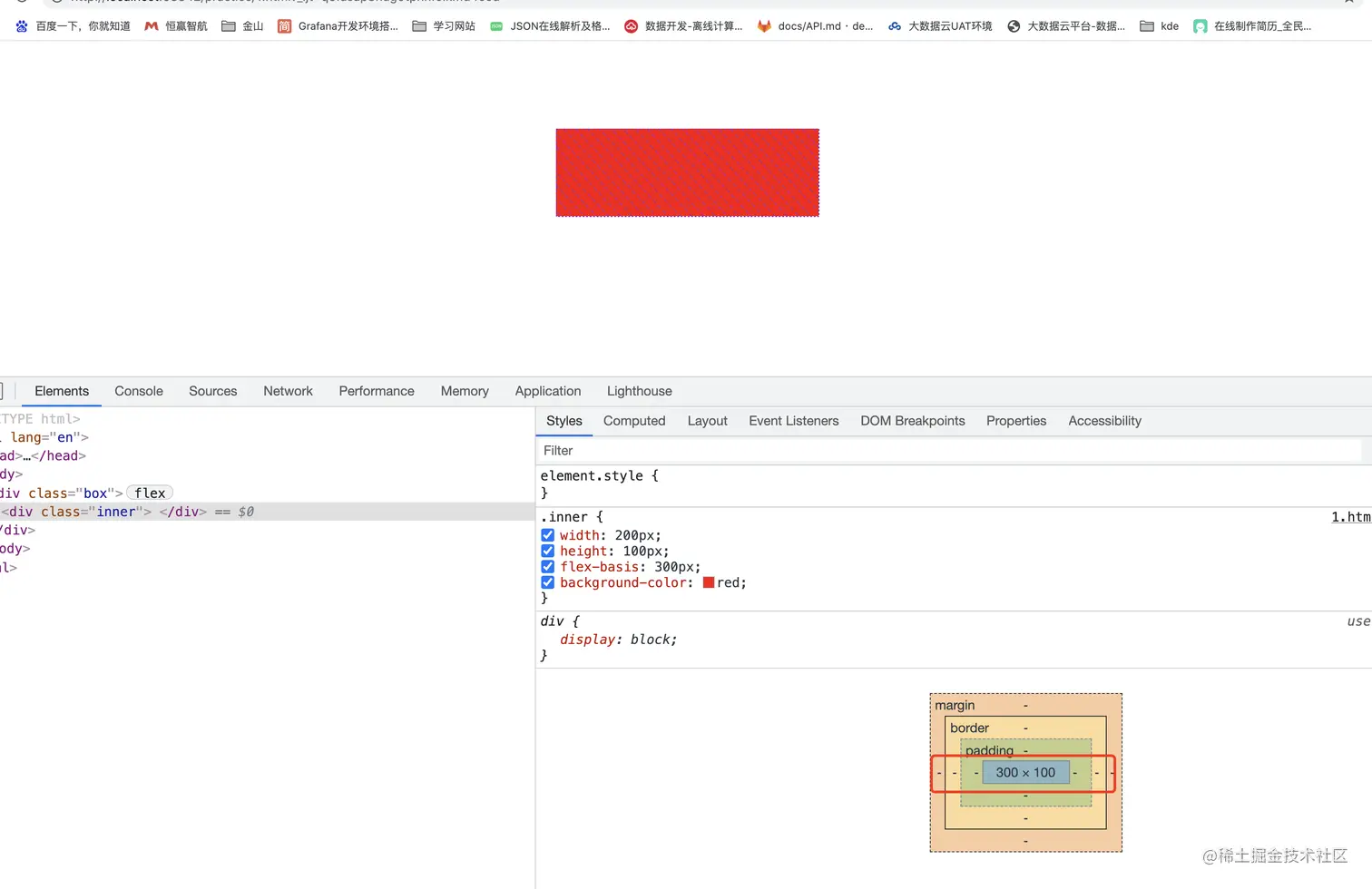Click the border label in box model
Viewport: 1372px width, 889px height.
click(969, 728)
